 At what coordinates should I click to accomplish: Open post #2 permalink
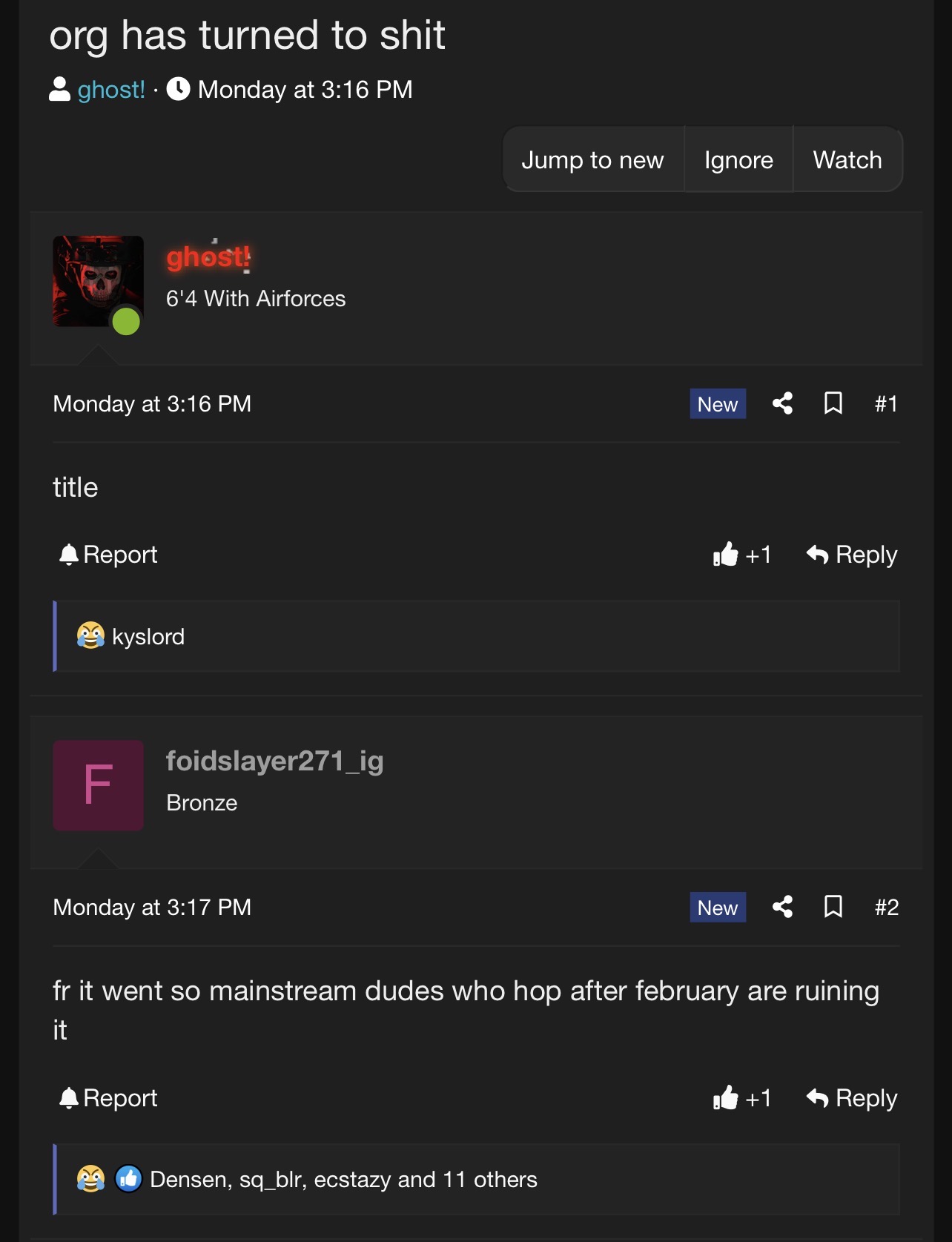click(886, 908)
